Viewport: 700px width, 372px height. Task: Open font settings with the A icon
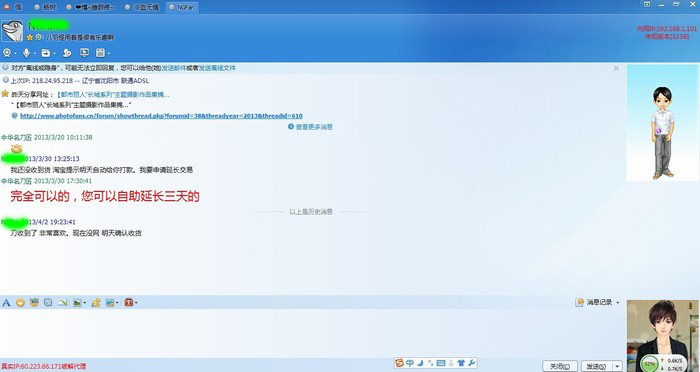[x=6, y=302]
